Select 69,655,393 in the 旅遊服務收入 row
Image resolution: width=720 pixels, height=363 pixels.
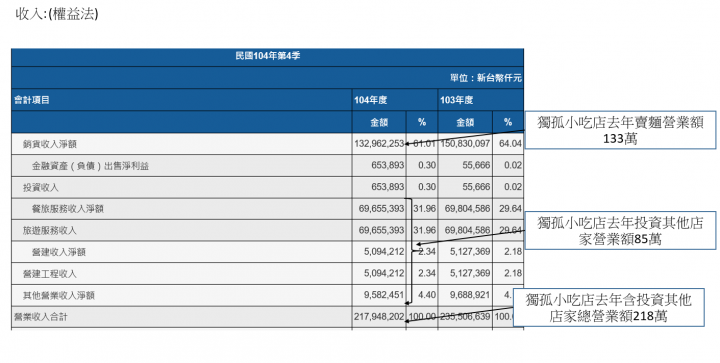click(382, 230)
